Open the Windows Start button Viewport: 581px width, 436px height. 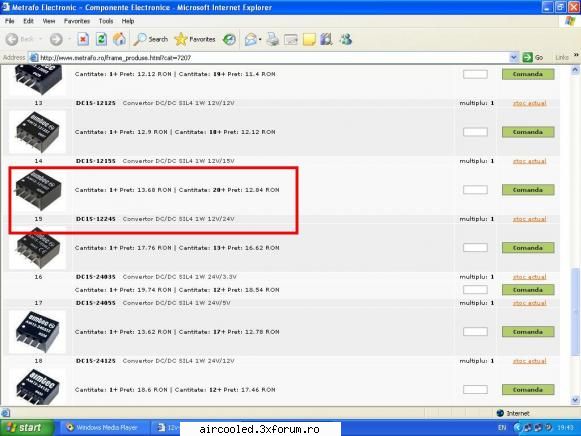27,428
